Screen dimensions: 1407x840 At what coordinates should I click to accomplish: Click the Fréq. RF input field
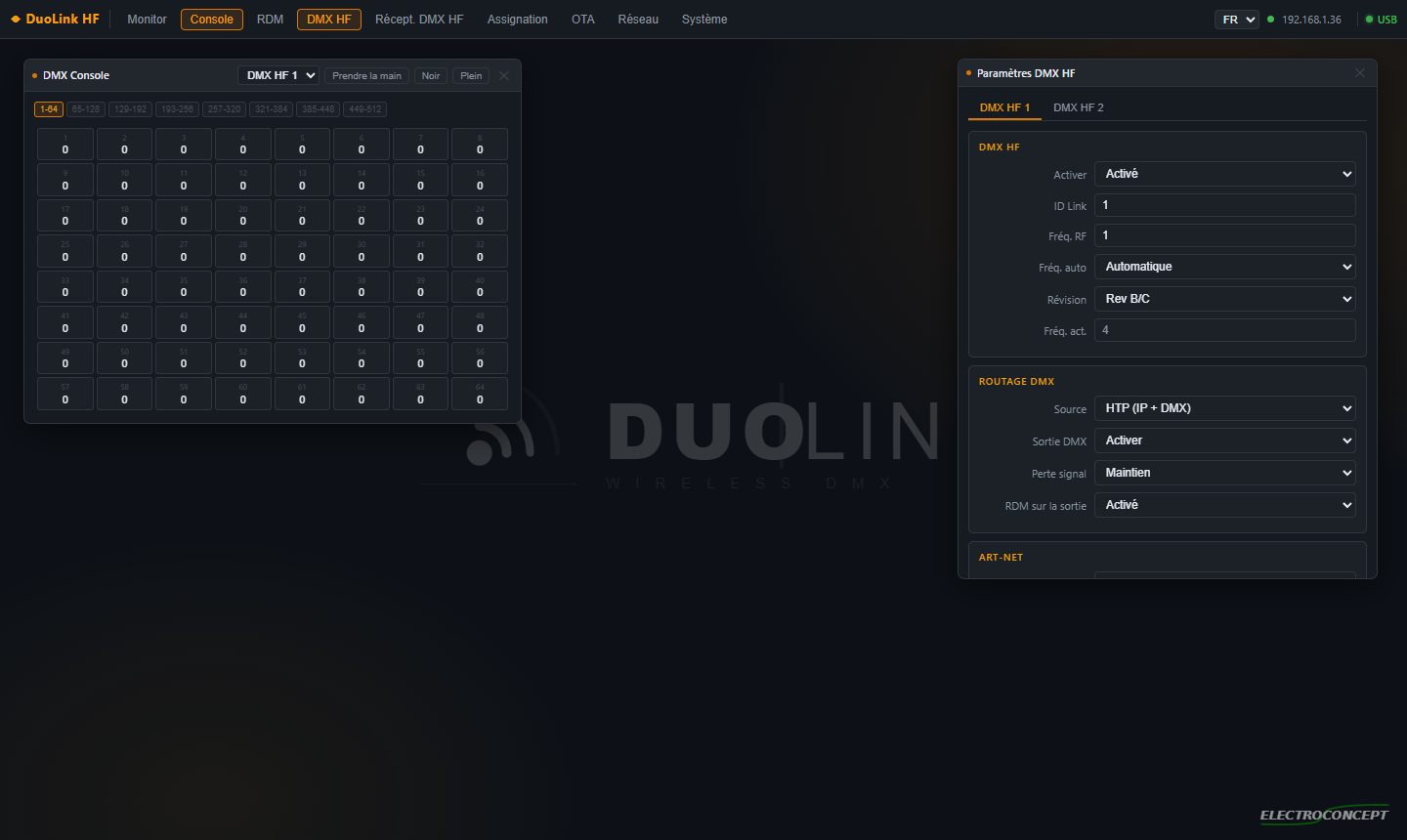[x=1225, y=235]
